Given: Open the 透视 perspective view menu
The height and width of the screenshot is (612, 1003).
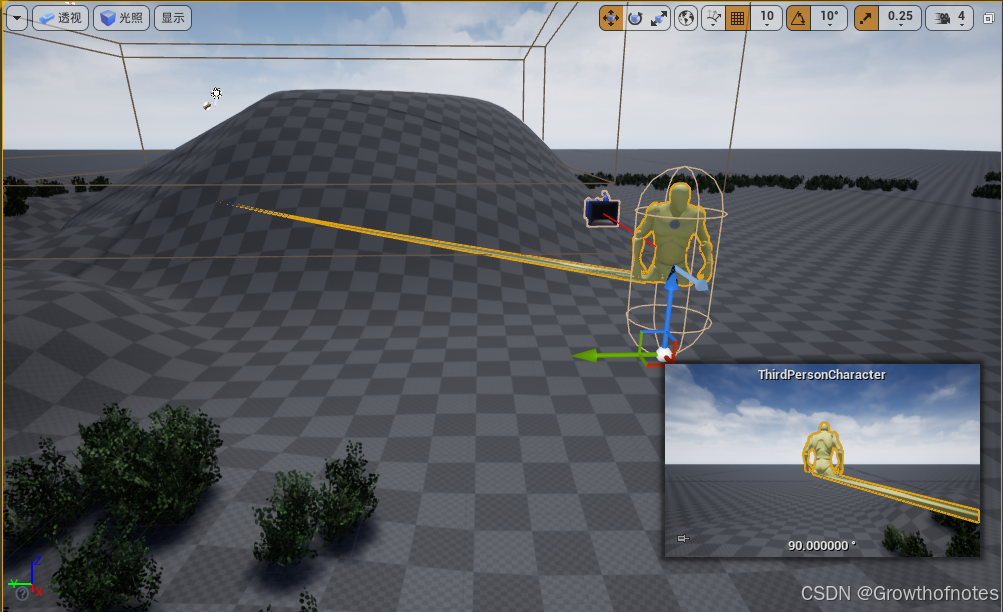Looking at the screenshot, I should coord(61,18).
